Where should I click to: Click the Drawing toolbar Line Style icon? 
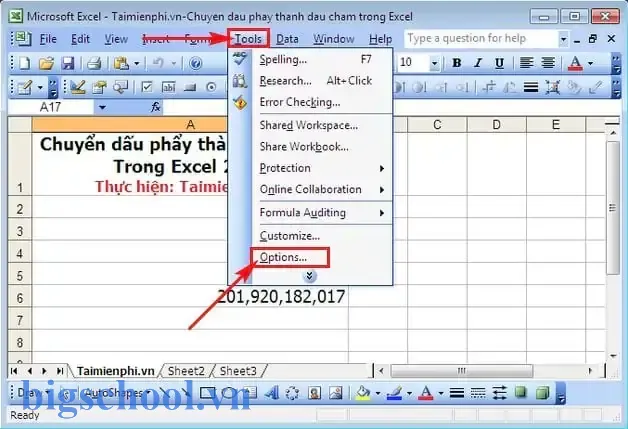[x=457, y=393]
